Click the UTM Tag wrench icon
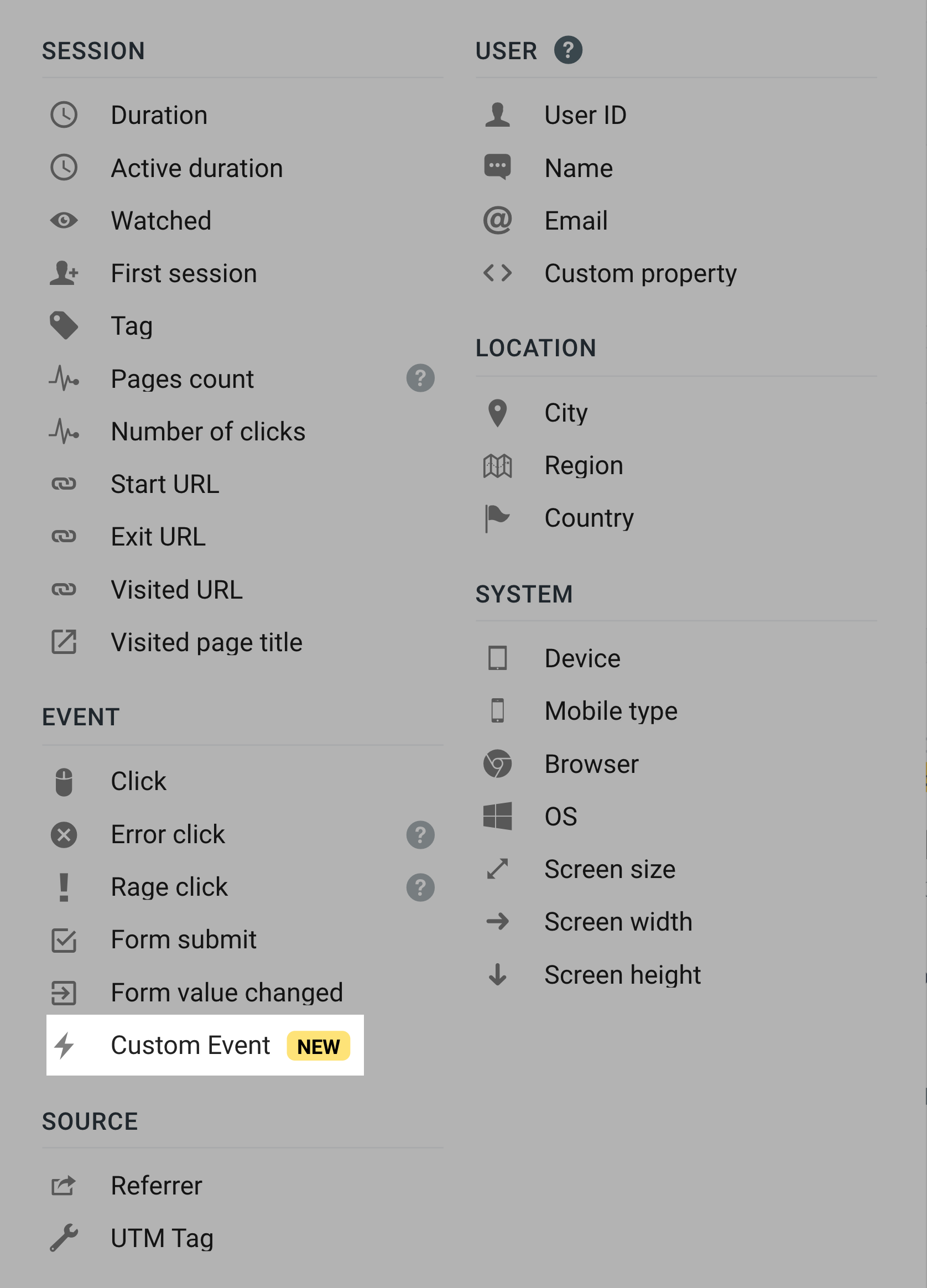Screen dimensions: 927x1288 point(64,1238)
